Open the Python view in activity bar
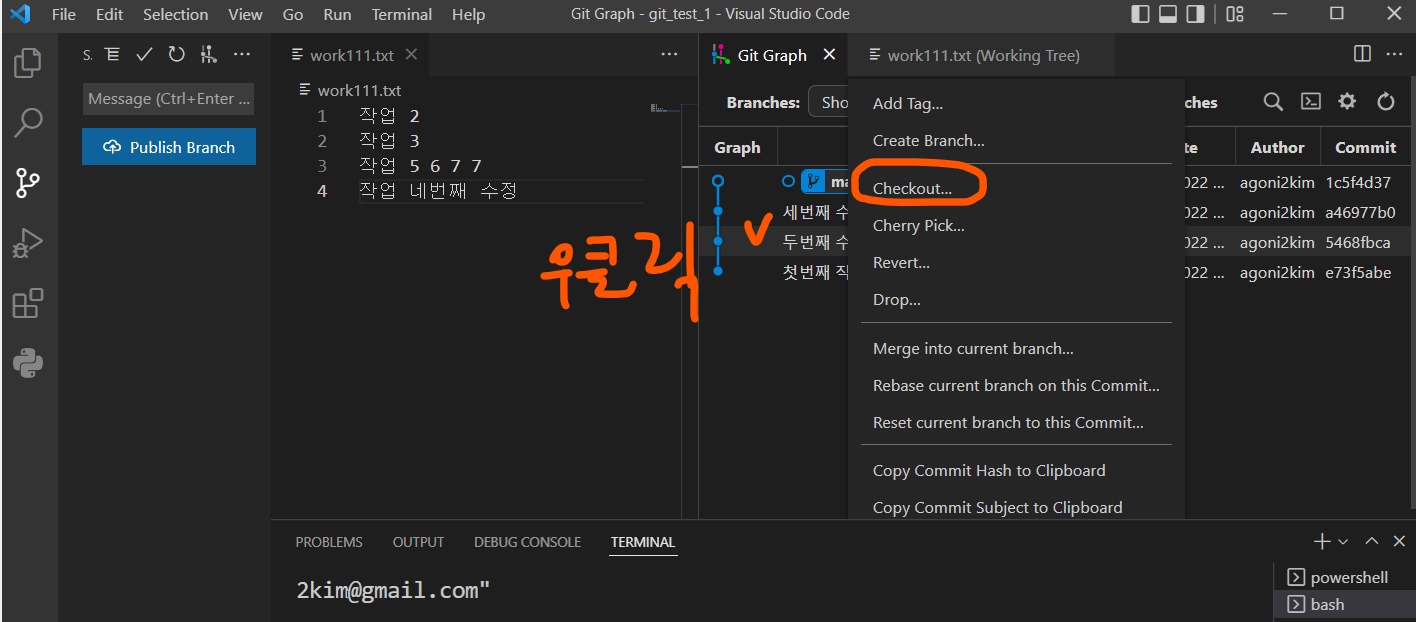This screenshot has width=1416, height=622. [x=28, y=363]
